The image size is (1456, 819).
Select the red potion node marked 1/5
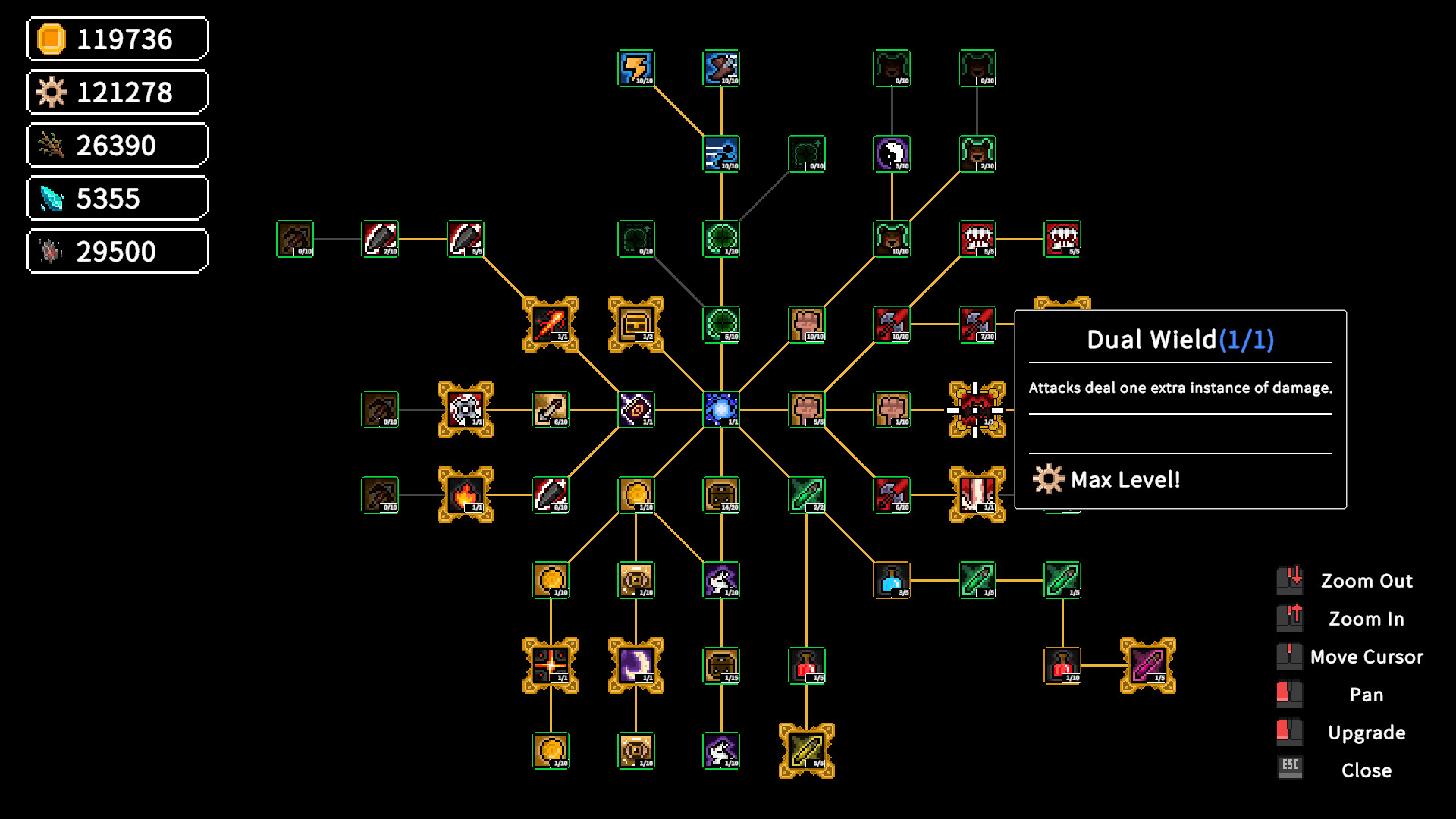point(806,666)
